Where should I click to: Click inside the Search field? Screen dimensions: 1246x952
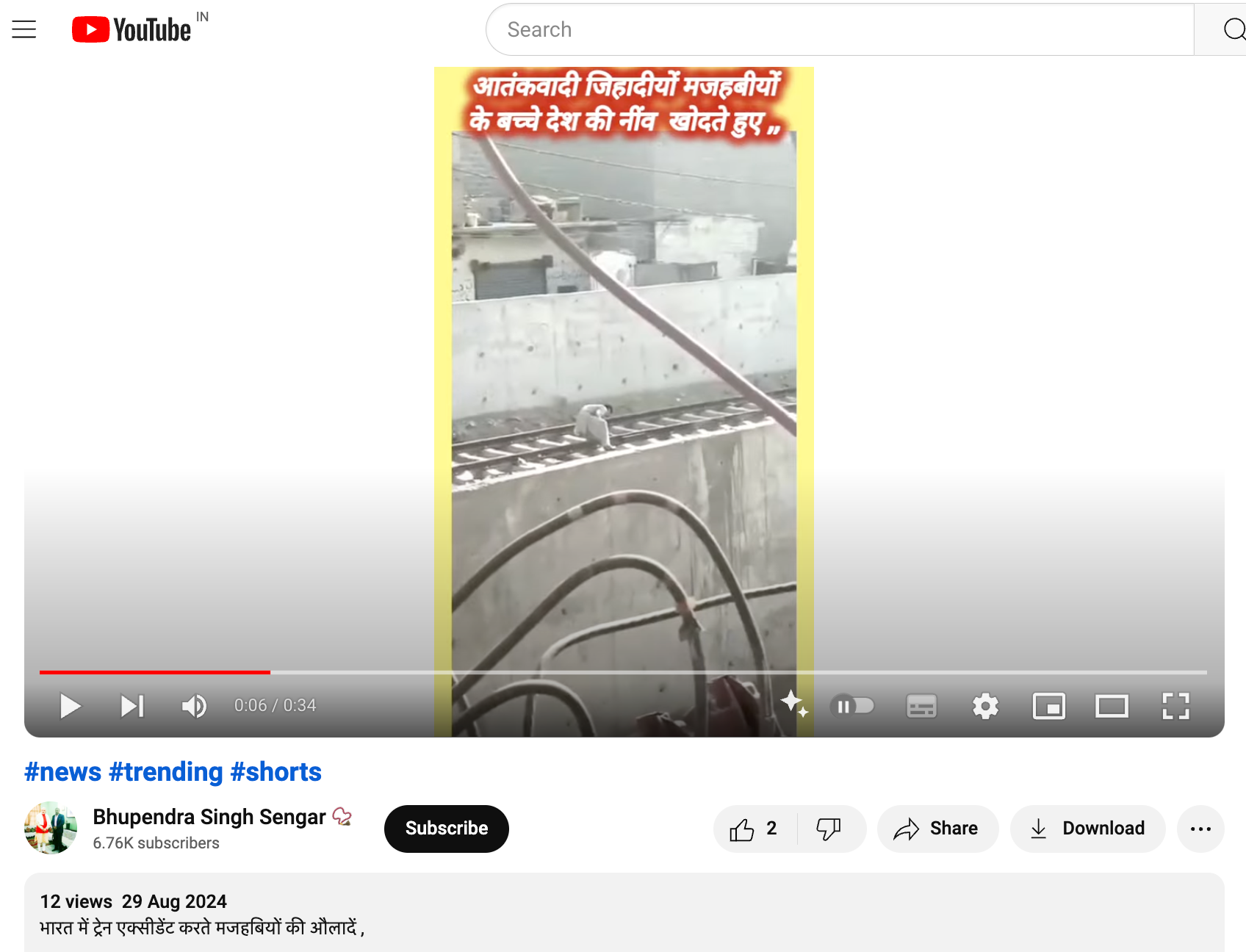point(840,29)
